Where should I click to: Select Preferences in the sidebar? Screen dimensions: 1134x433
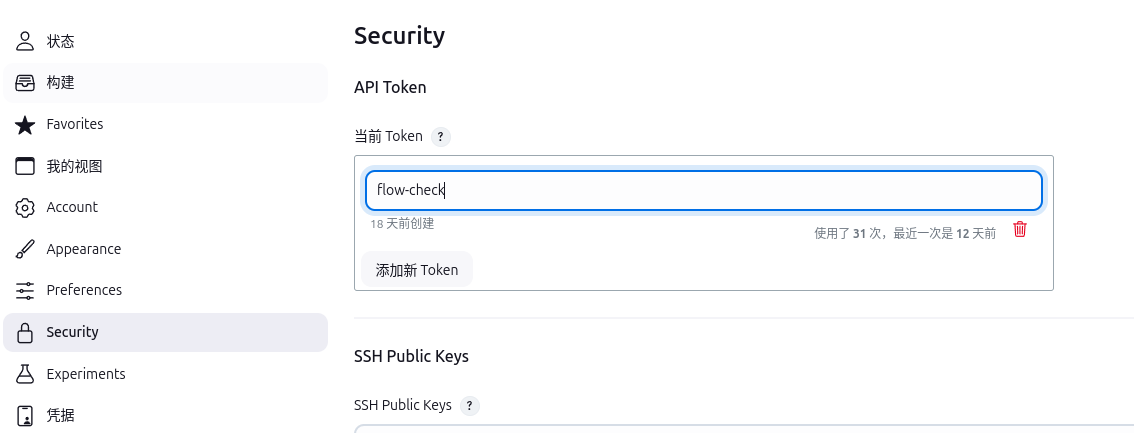pos(84,290)
